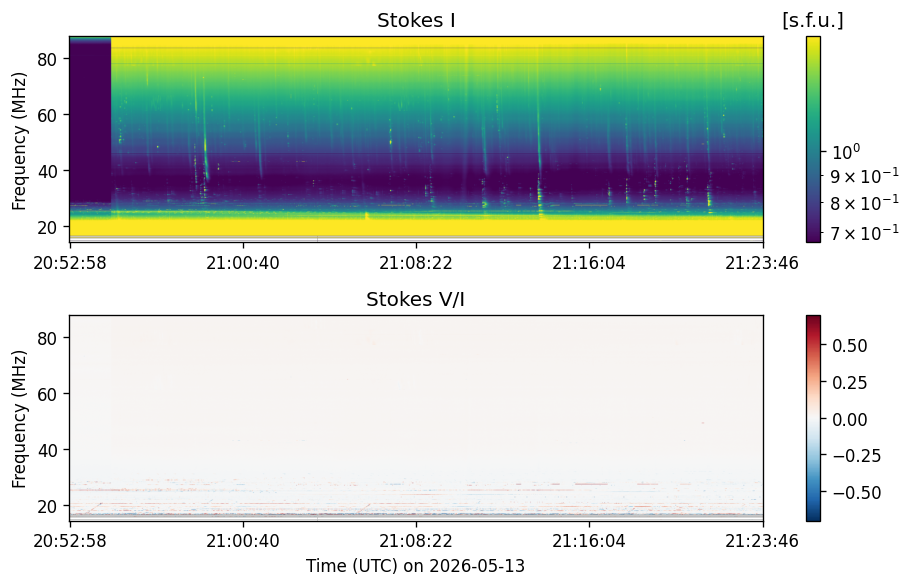Click the 40 MHz label on Stokes V/I axis
This screenshot has height=587, width=911.
(46, 450)
